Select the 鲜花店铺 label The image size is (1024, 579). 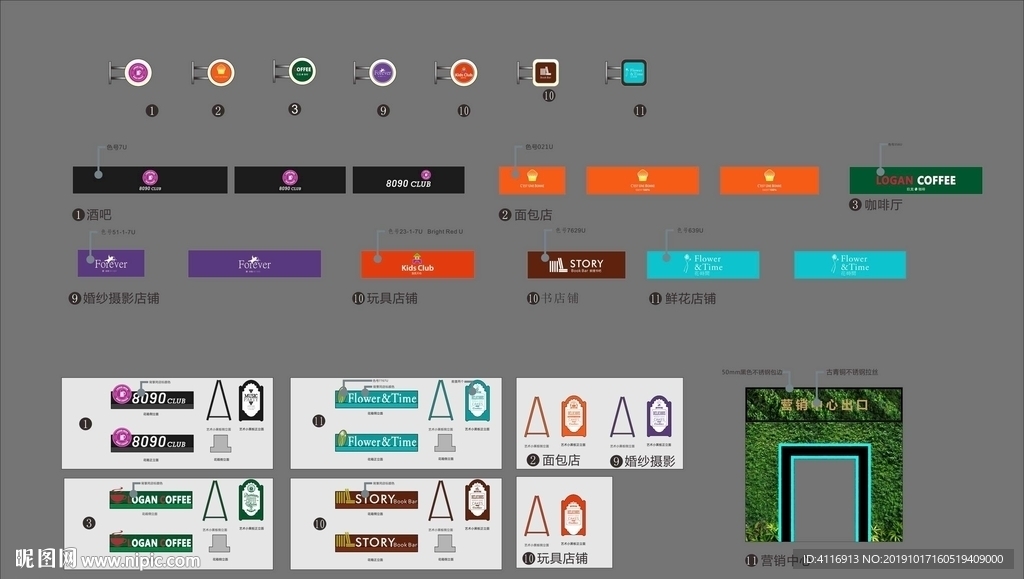tap(690, 299)
